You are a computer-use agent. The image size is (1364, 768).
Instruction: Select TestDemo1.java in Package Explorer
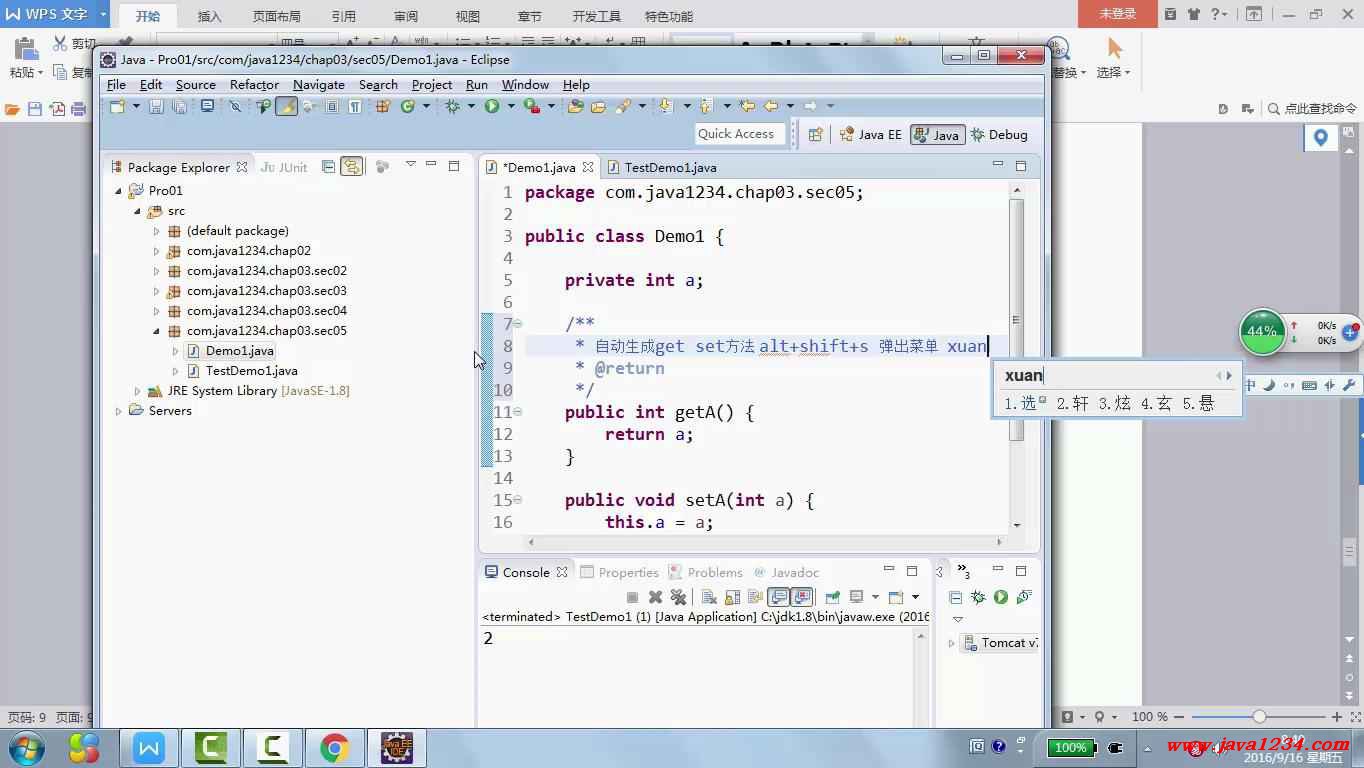pyautogui.click(x=251, y=371)
